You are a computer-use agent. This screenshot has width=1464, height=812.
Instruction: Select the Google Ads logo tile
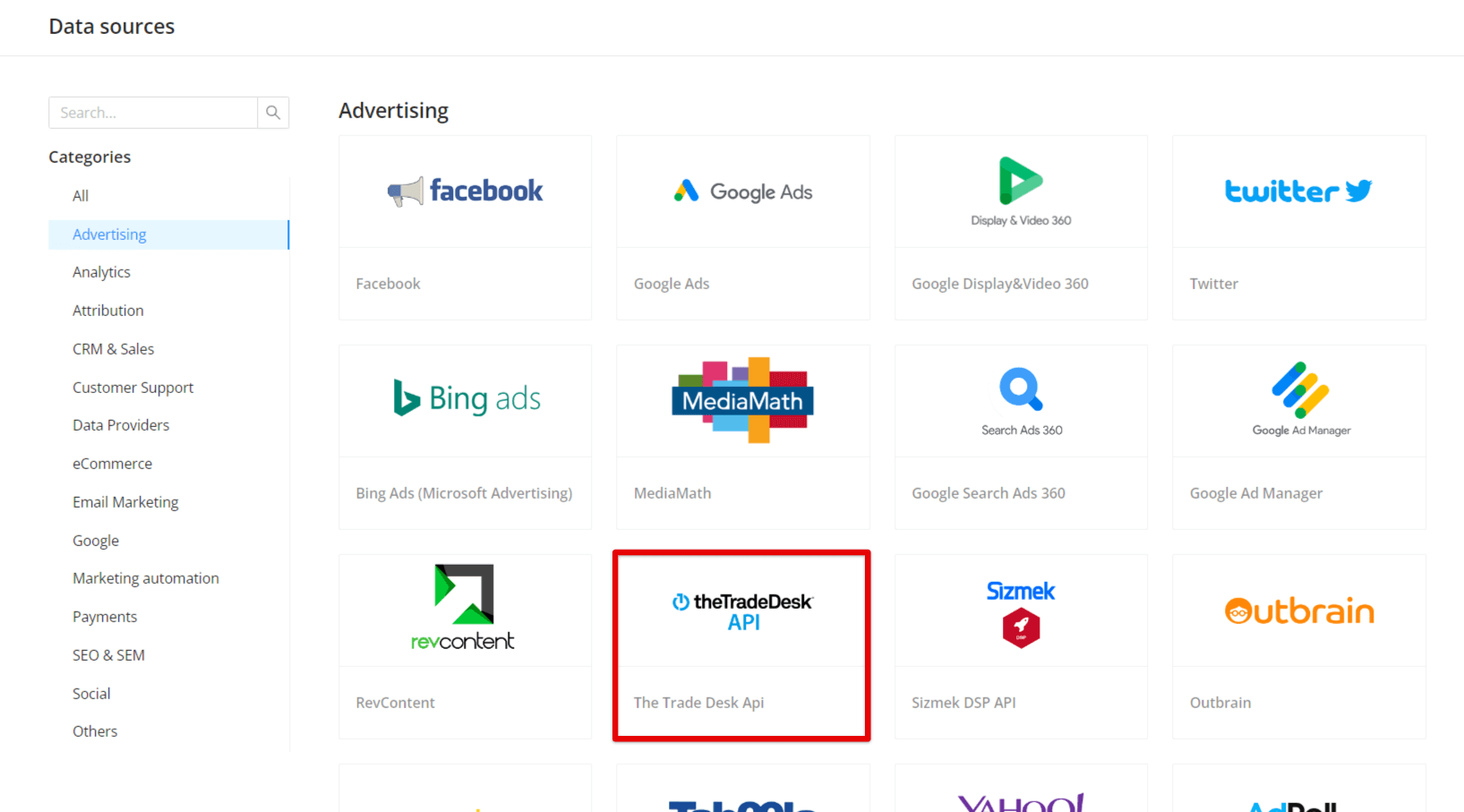(743, 192)
